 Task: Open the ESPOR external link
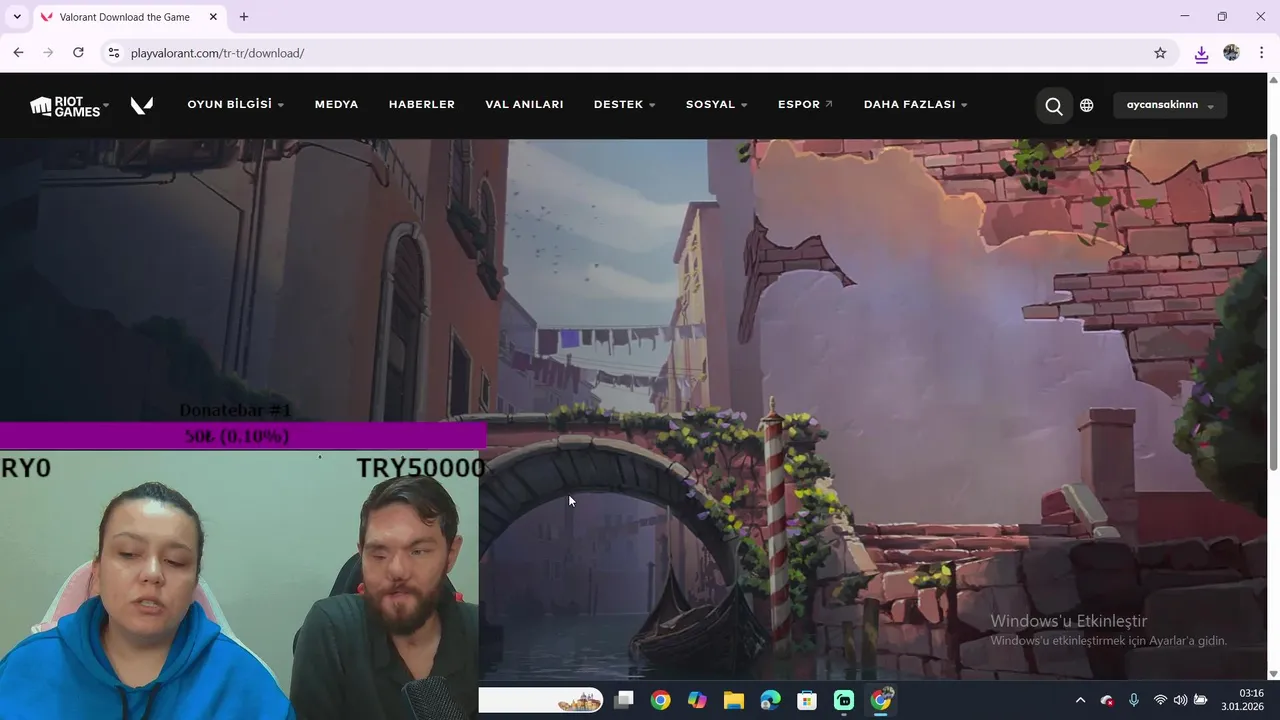(806, 105)
